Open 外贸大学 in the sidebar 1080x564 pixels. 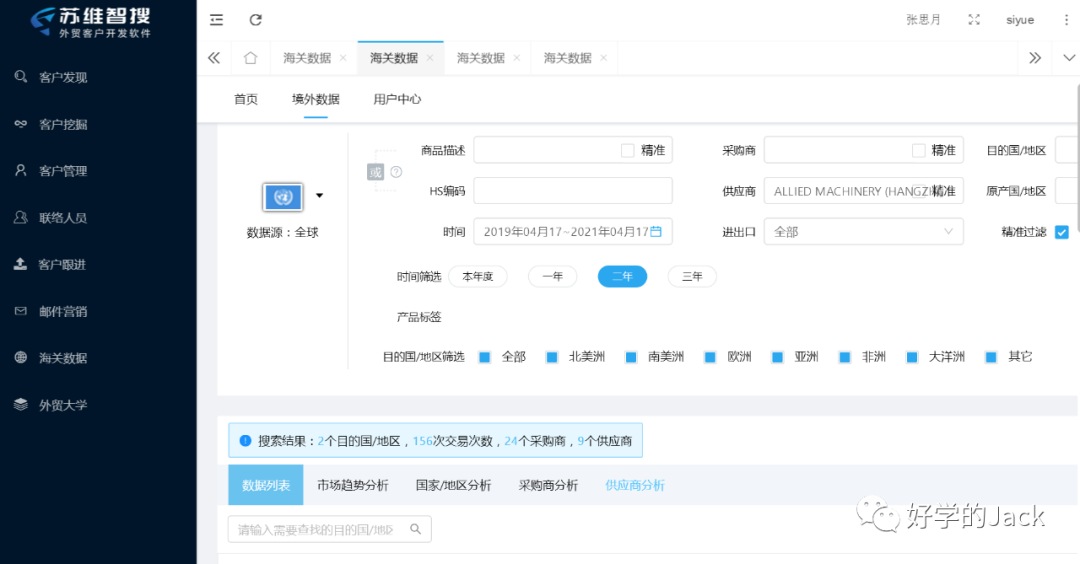coord(63,405)
